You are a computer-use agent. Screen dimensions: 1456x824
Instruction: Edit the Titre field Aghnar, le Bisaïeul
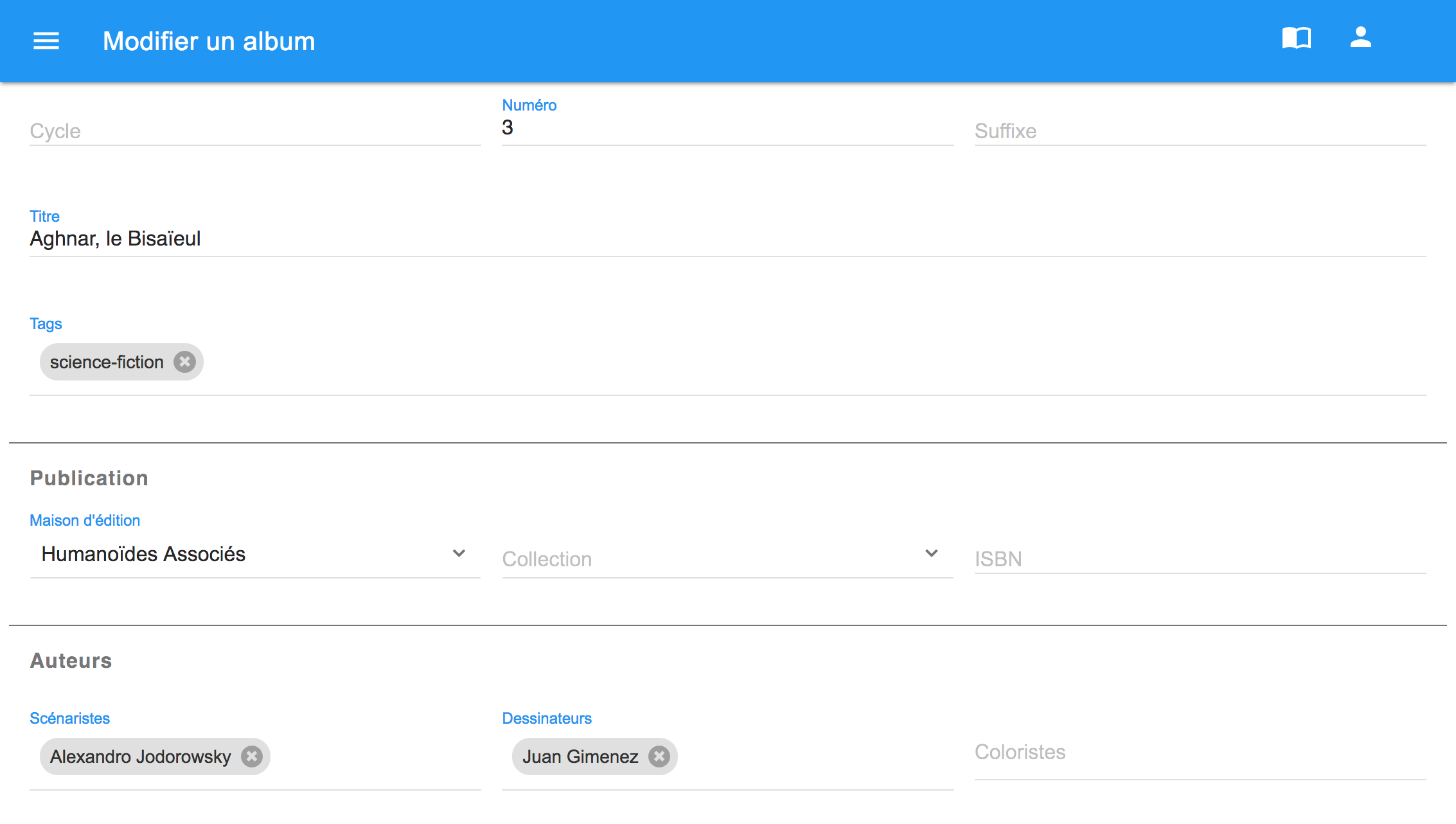pyautogui.click(x=728, y=239)
